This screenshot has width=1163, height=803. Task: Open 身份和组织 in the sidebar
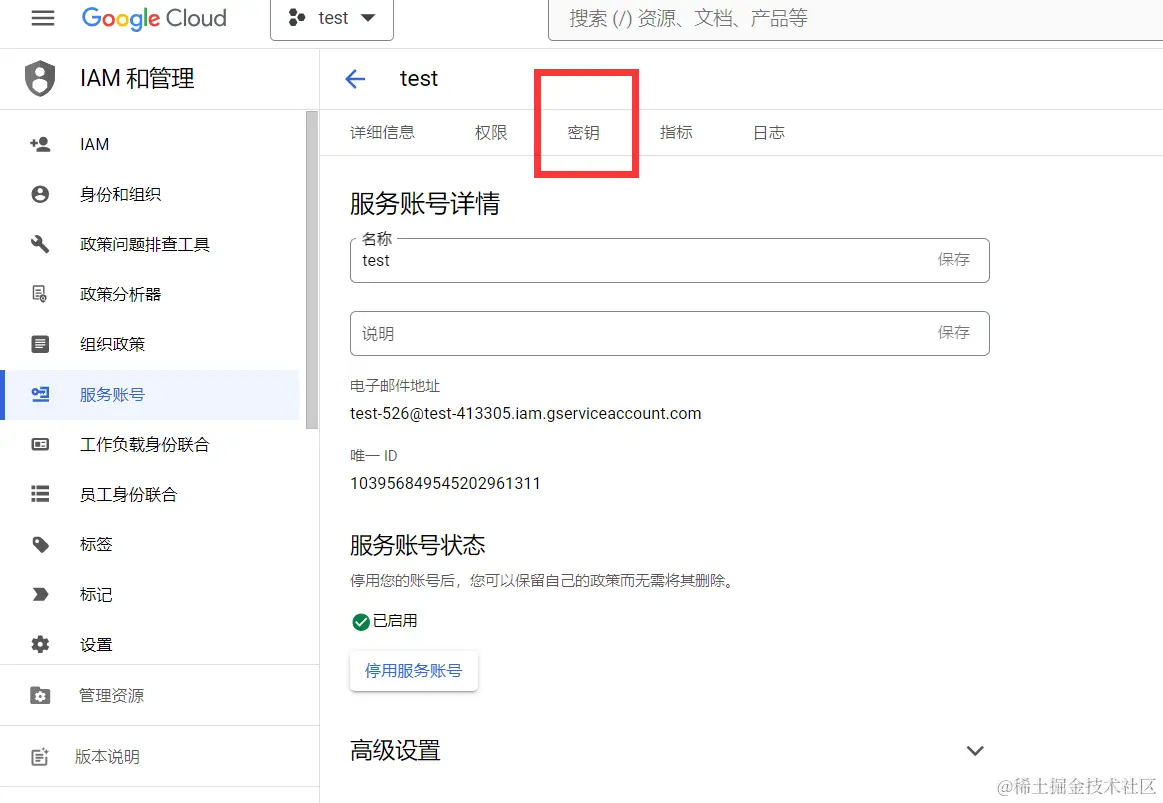(x=152, y=194)
